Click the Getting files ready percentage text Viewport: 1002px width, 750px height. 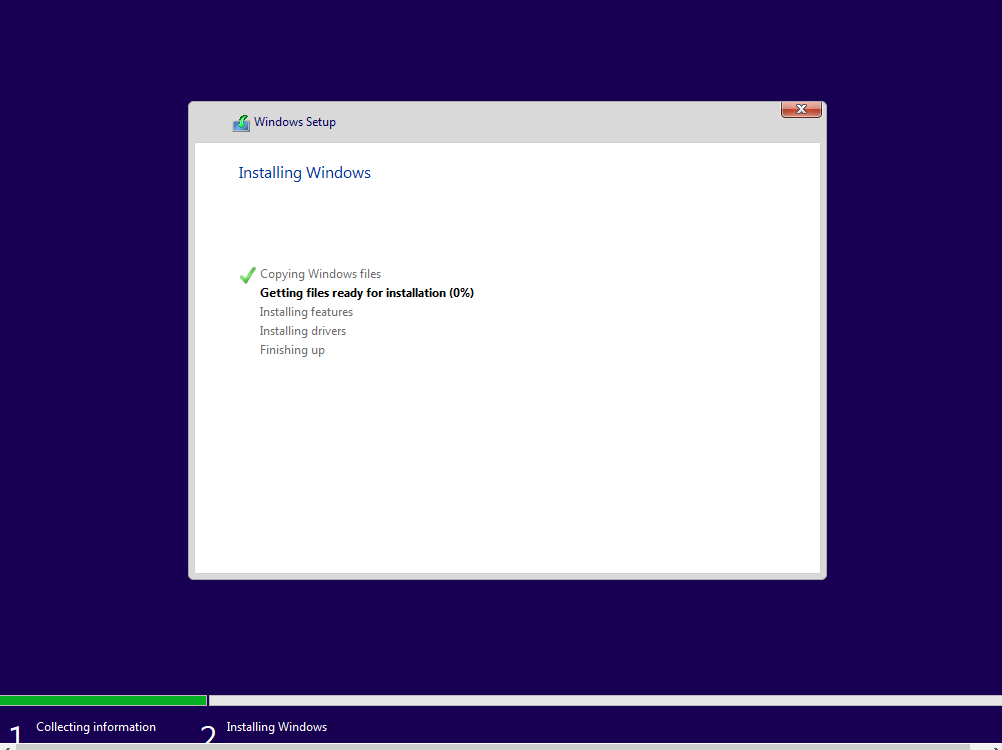point(462,292)
